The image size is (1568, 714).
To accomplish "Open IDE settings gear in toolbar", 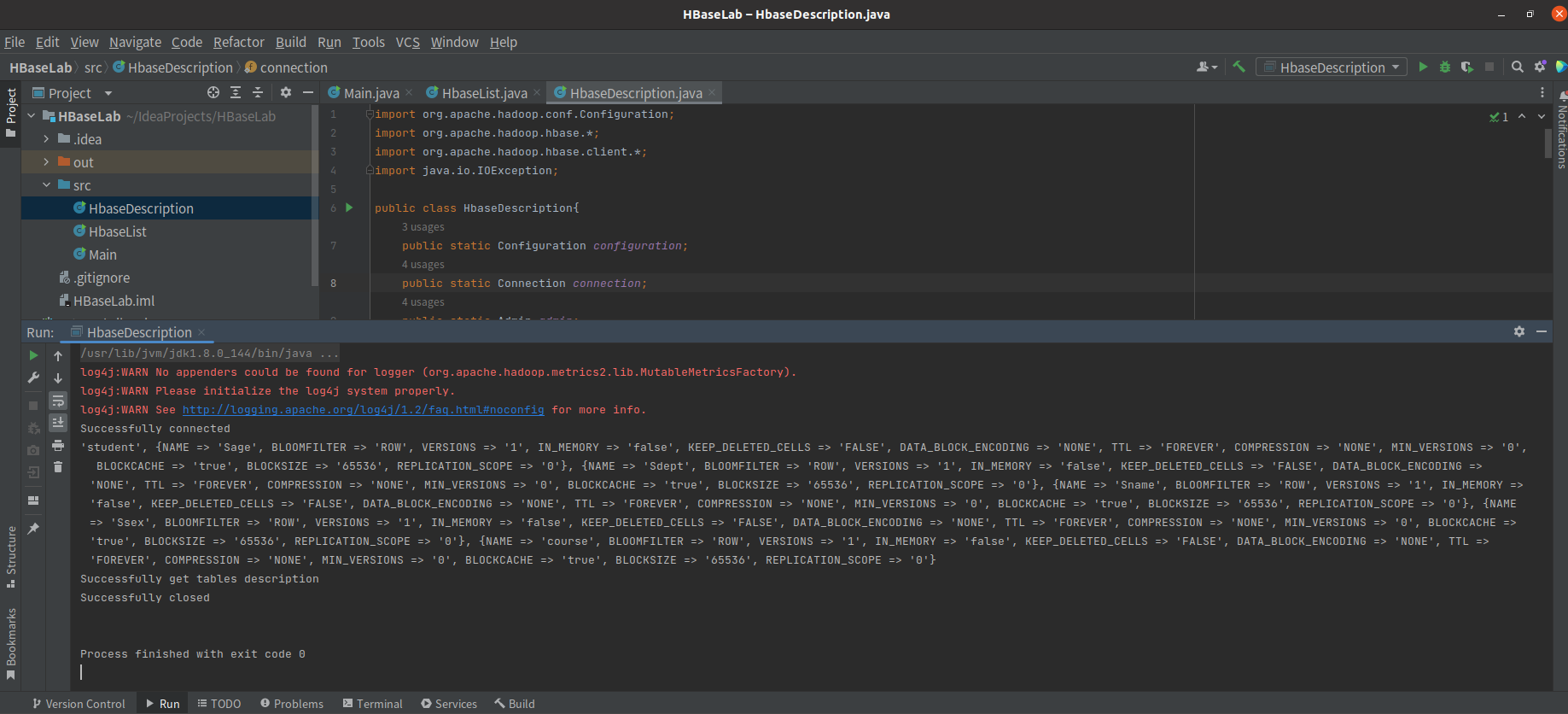I will coord(1540,67).
